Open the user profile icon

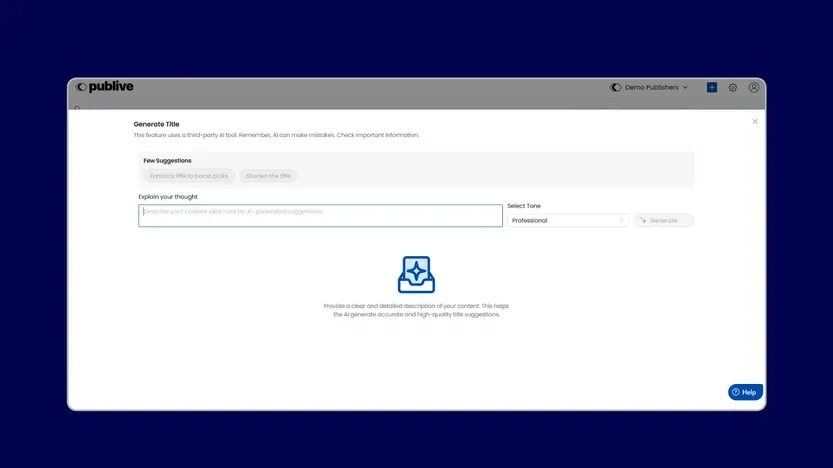coord(754,88)
